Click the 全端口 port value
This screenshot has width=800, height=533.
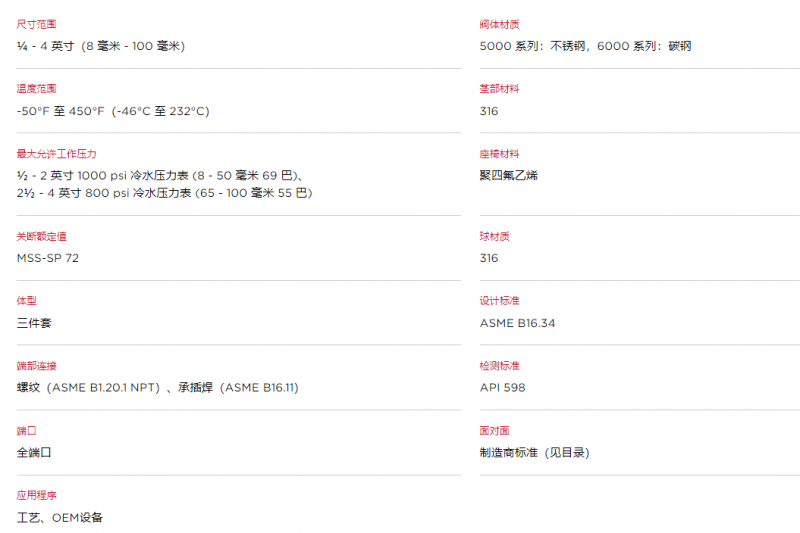tap(34, 452)
